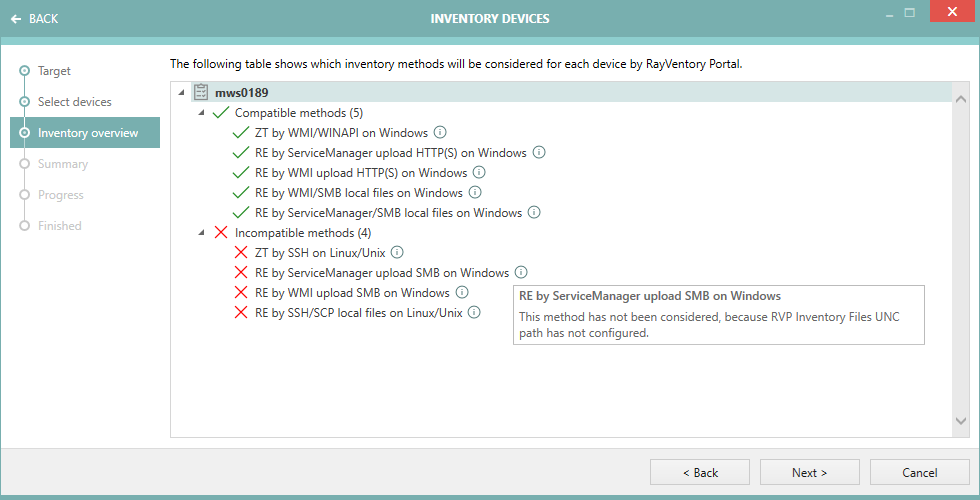Screen dimensions: 980x500
Task: Click info icon beside WMI upload SMB
Action: tap(462, 292)
